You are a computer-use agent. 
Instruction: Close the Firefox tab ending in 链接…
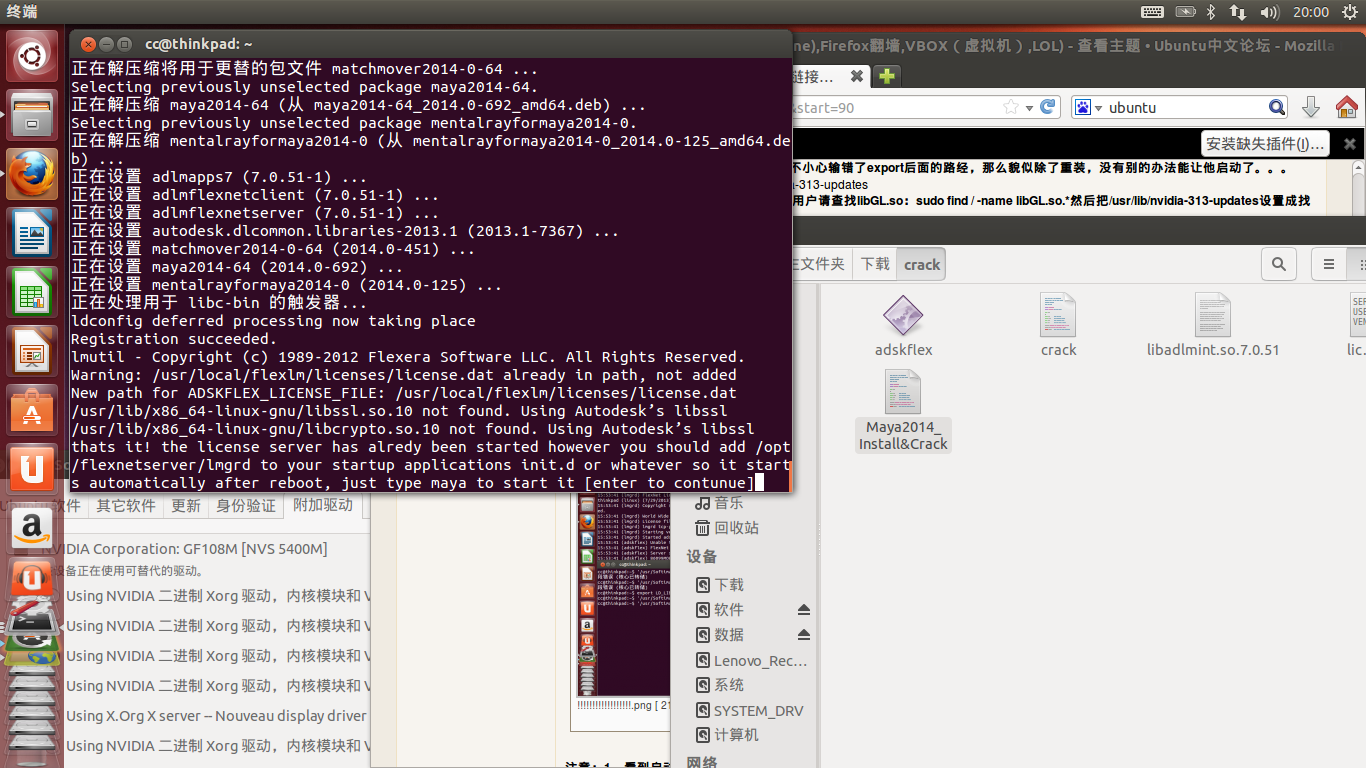point(856,76)
